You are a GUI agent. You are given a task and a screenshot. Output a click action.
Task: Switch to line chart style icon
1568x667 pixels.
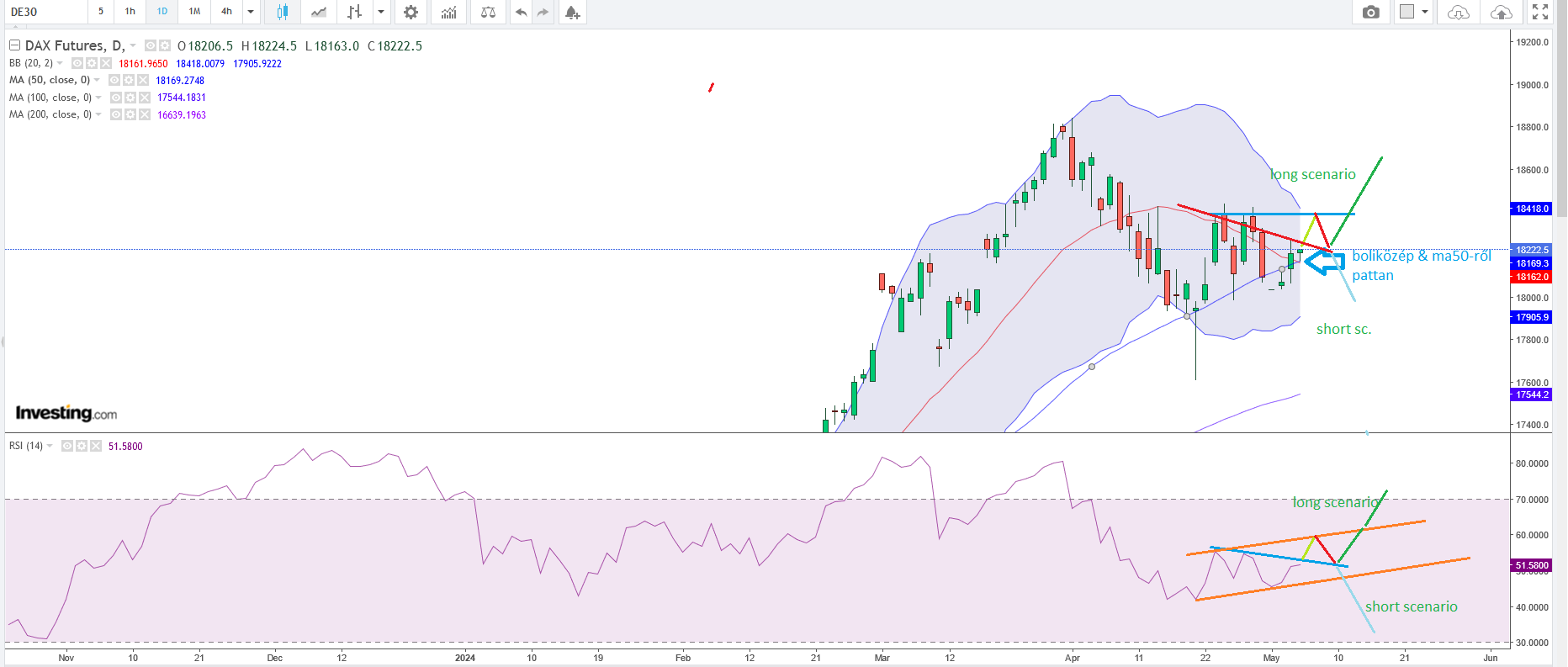tap(318, 12)
